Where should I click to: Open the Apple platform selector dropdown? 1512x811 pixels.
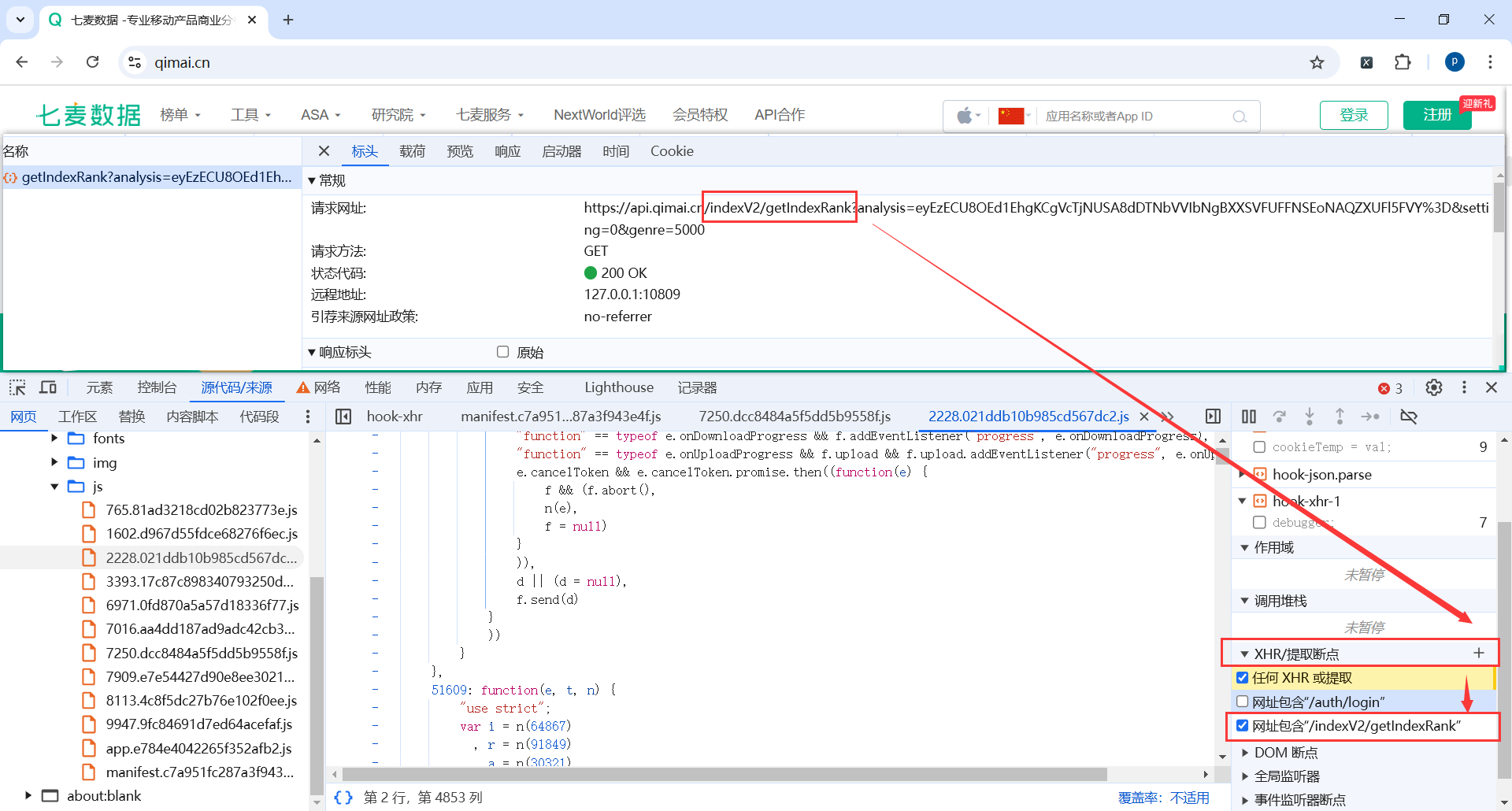pyautogui.click(x=969, y=117)
